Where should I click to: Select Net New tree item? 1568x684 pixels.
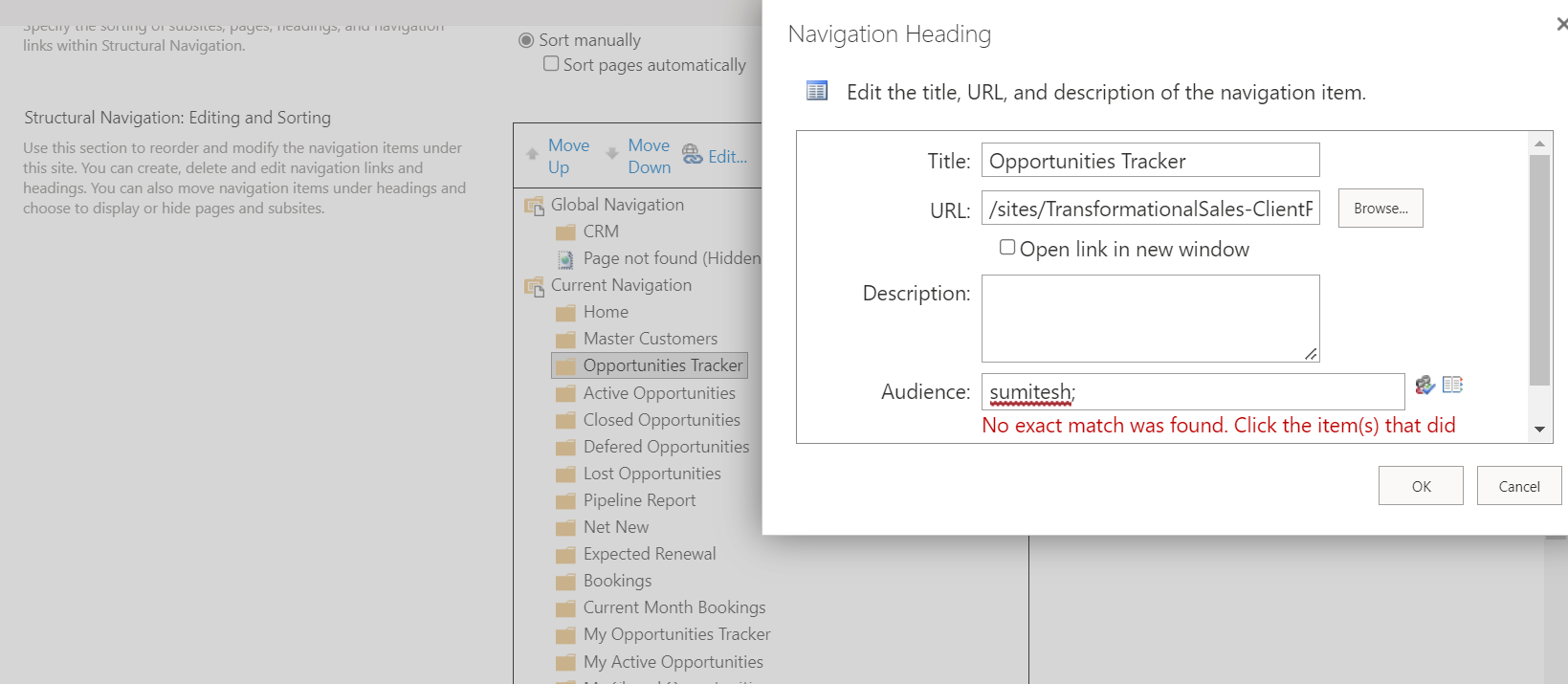[x=616, y=527]
